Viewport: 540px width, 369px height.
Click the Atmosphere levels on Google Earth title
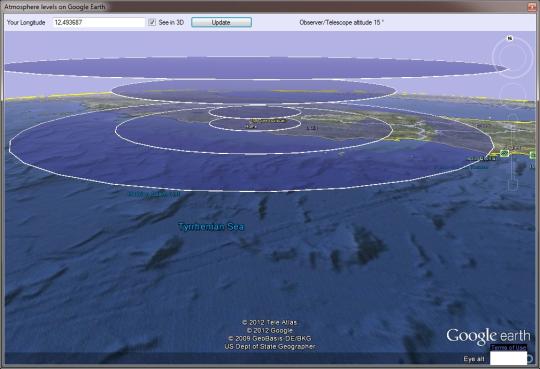(x=55, y=7)
